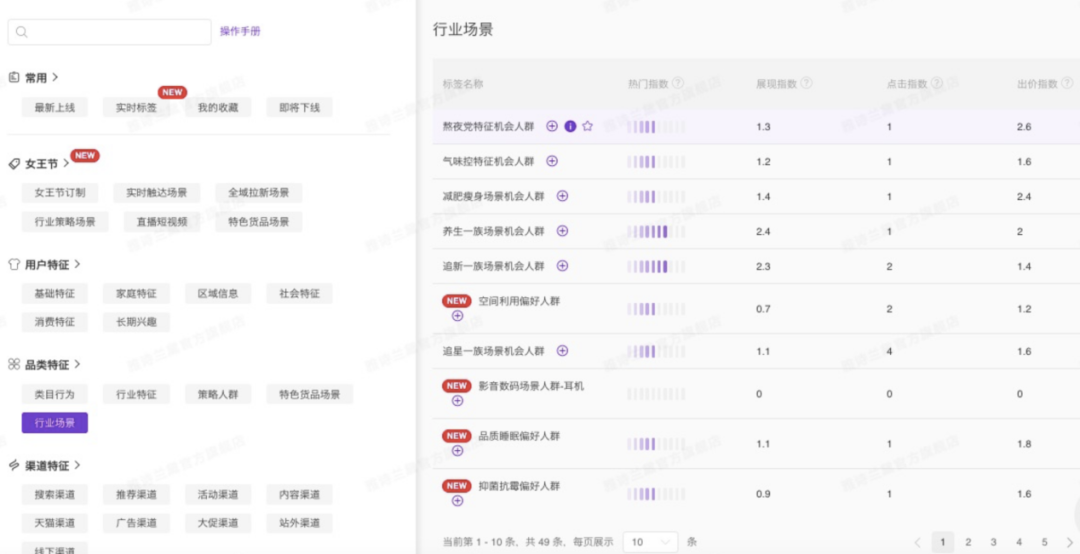Click the help icon next to 热门指数
The width and height of the screenshot is (1080, 554).
pos(678,84)
